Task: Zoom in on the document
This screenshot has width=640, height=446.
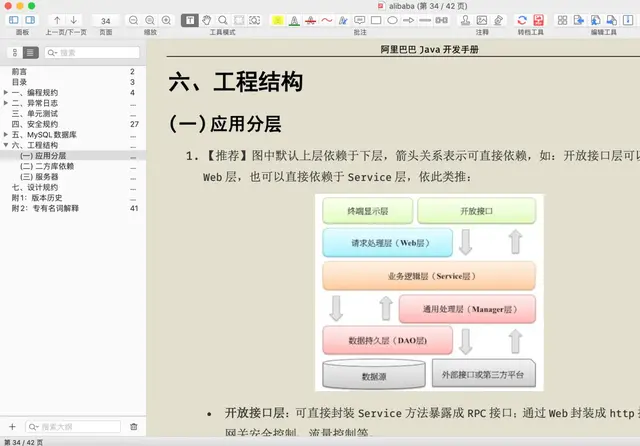Action: coord(166,20)
